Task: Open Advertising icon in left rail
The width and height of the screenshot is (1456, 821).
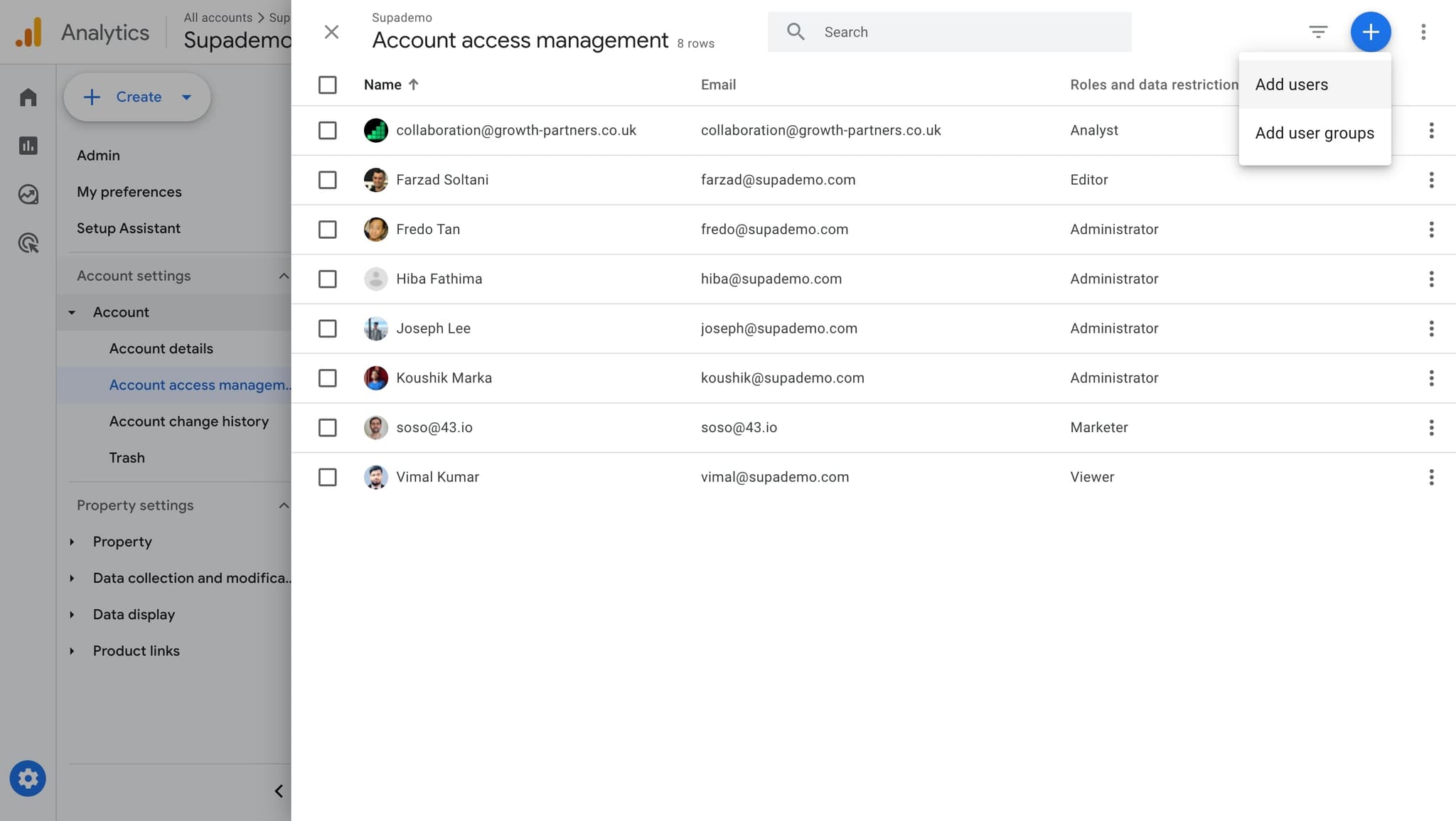Action: (x=28, y=243)
